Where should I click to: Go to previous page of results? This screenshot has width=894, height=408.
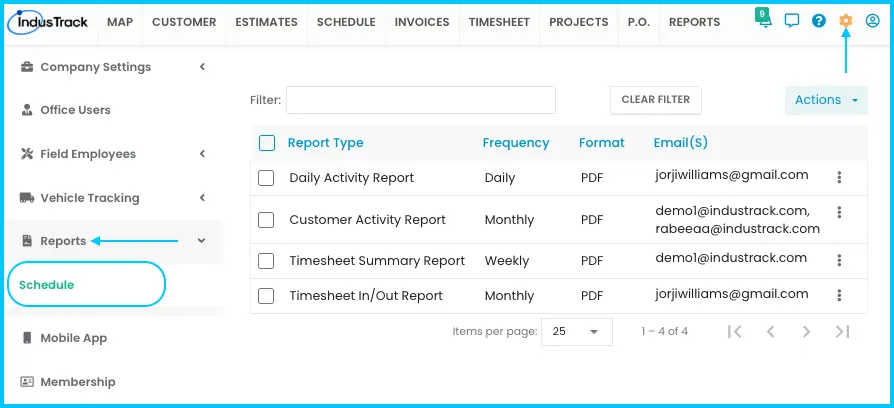coord(770,332)
